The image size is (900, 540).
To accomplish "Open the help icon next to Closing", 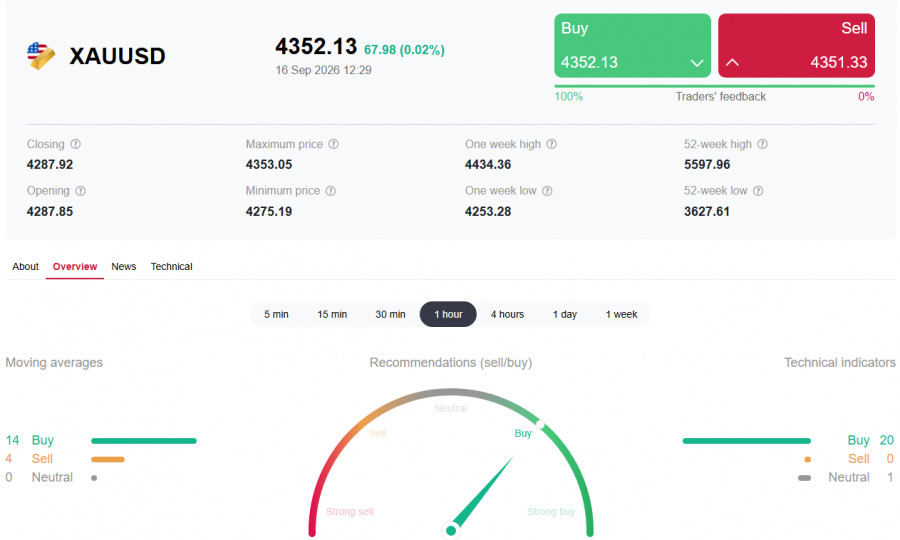I will point(75,144).
